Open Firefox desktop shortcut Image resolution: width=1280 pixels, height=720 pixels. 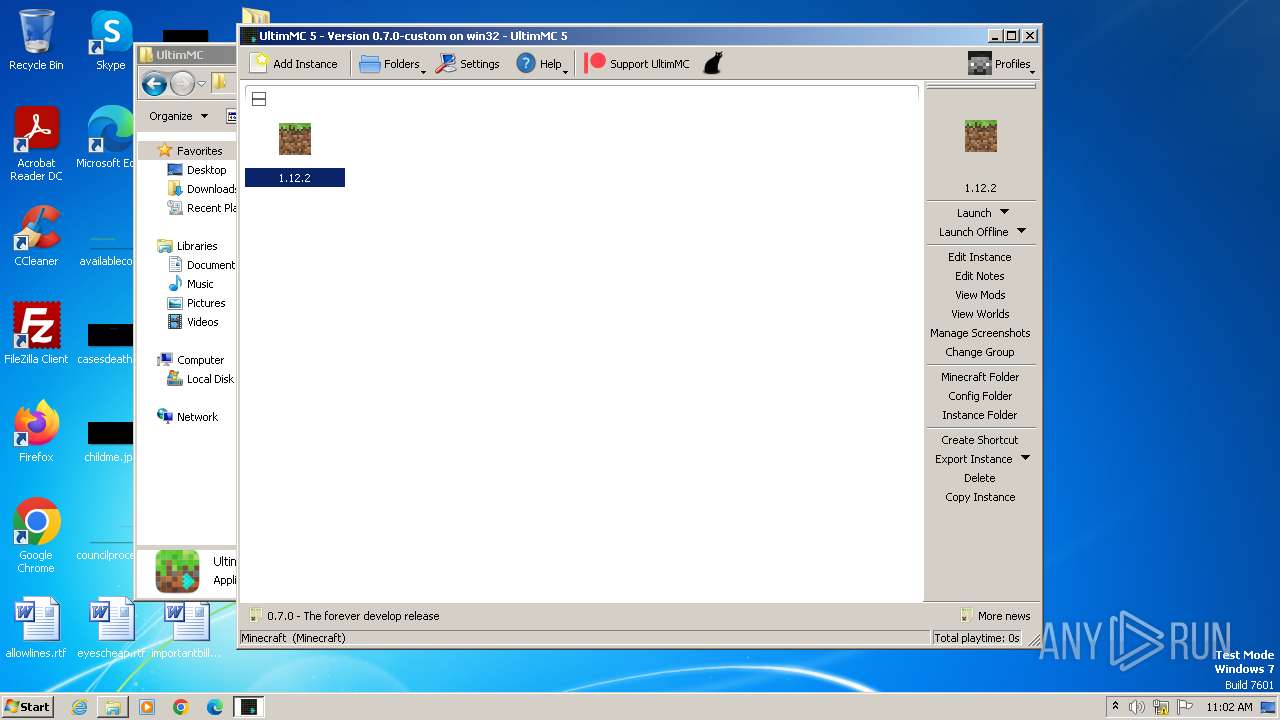tap(36, 431)
